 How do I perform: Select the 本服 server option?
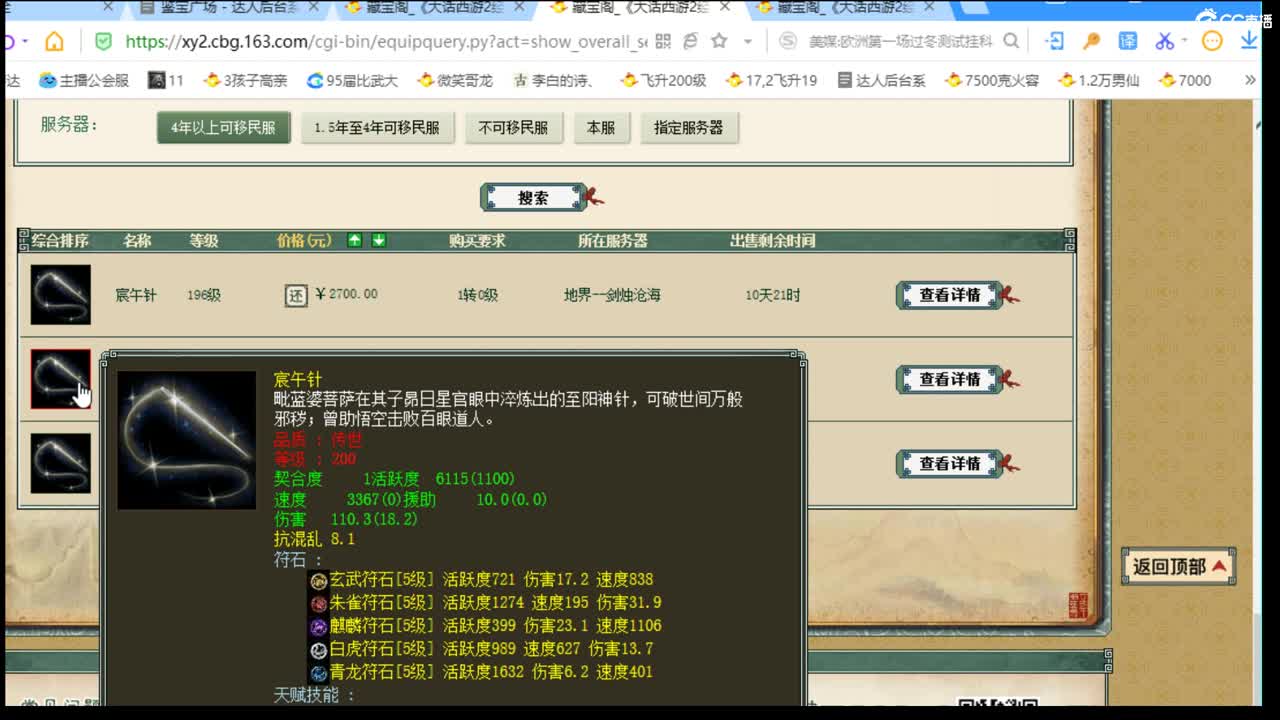[601, 128]
